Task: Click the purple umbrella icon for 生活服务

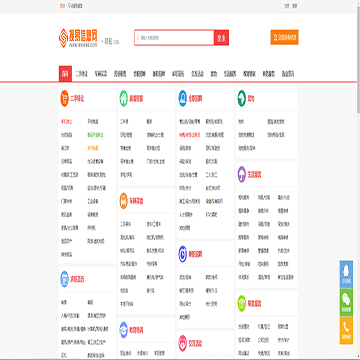Action: click(x=242, y=175)
